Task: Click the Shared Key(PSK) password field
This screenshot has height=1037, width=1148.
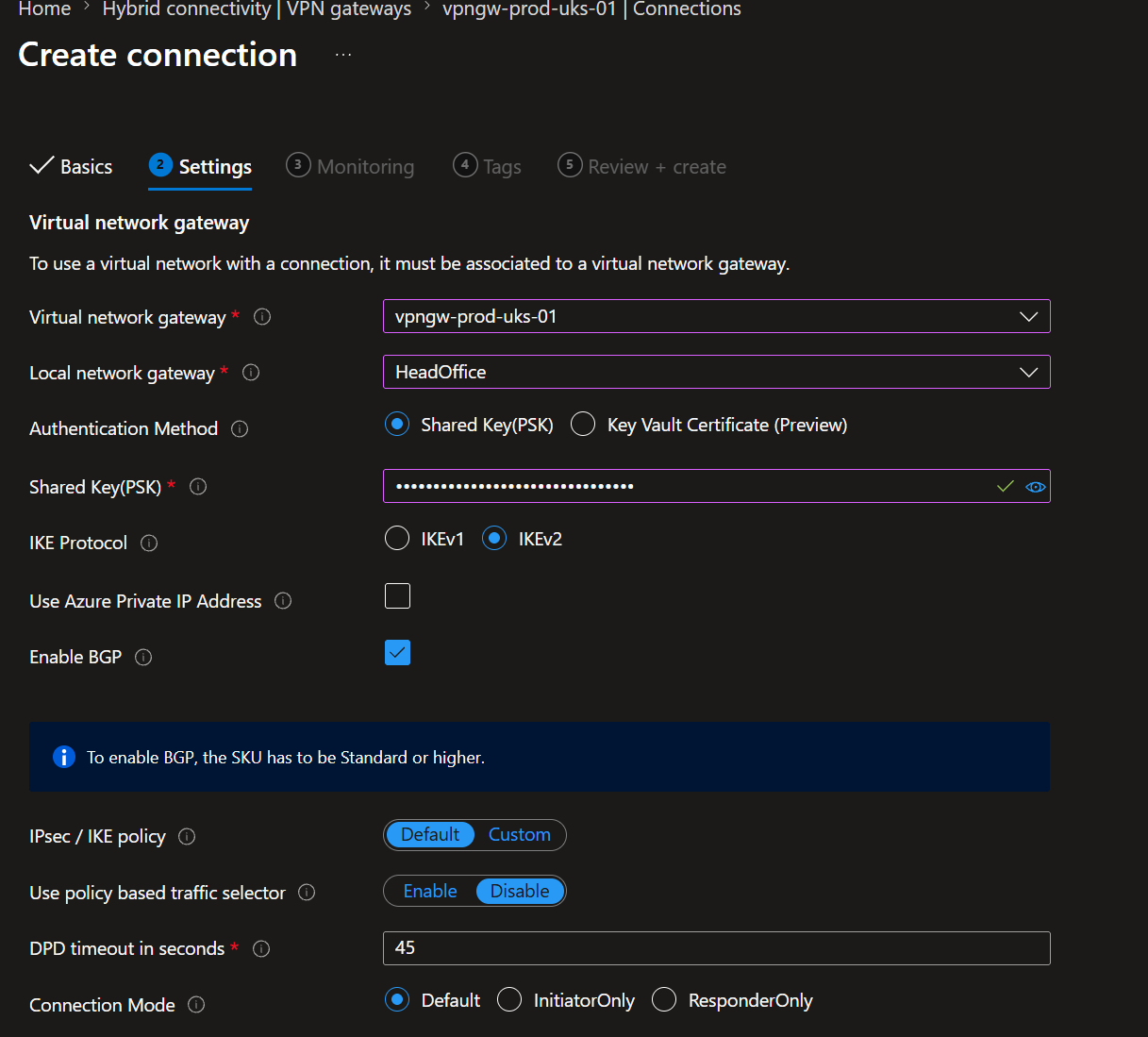Action: [716, 486]
